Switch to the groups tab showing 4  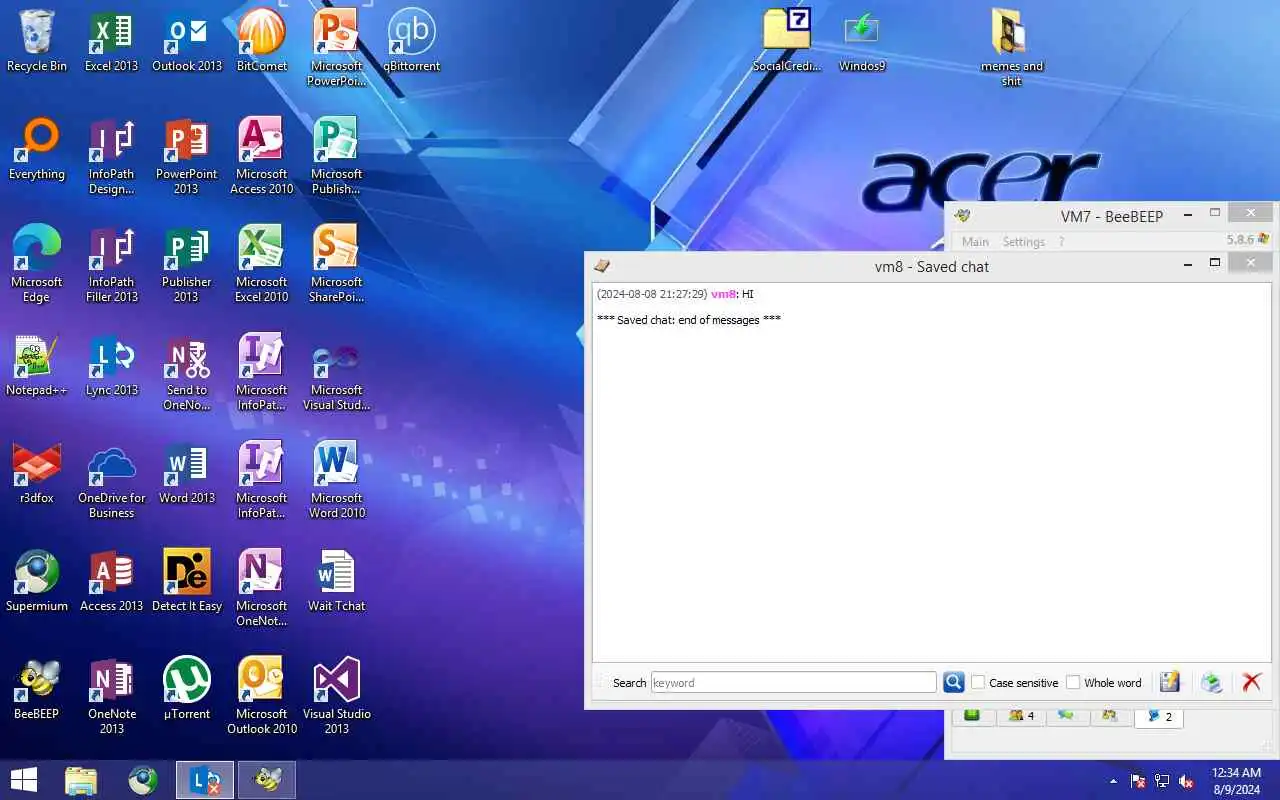tap(1021, 716)
